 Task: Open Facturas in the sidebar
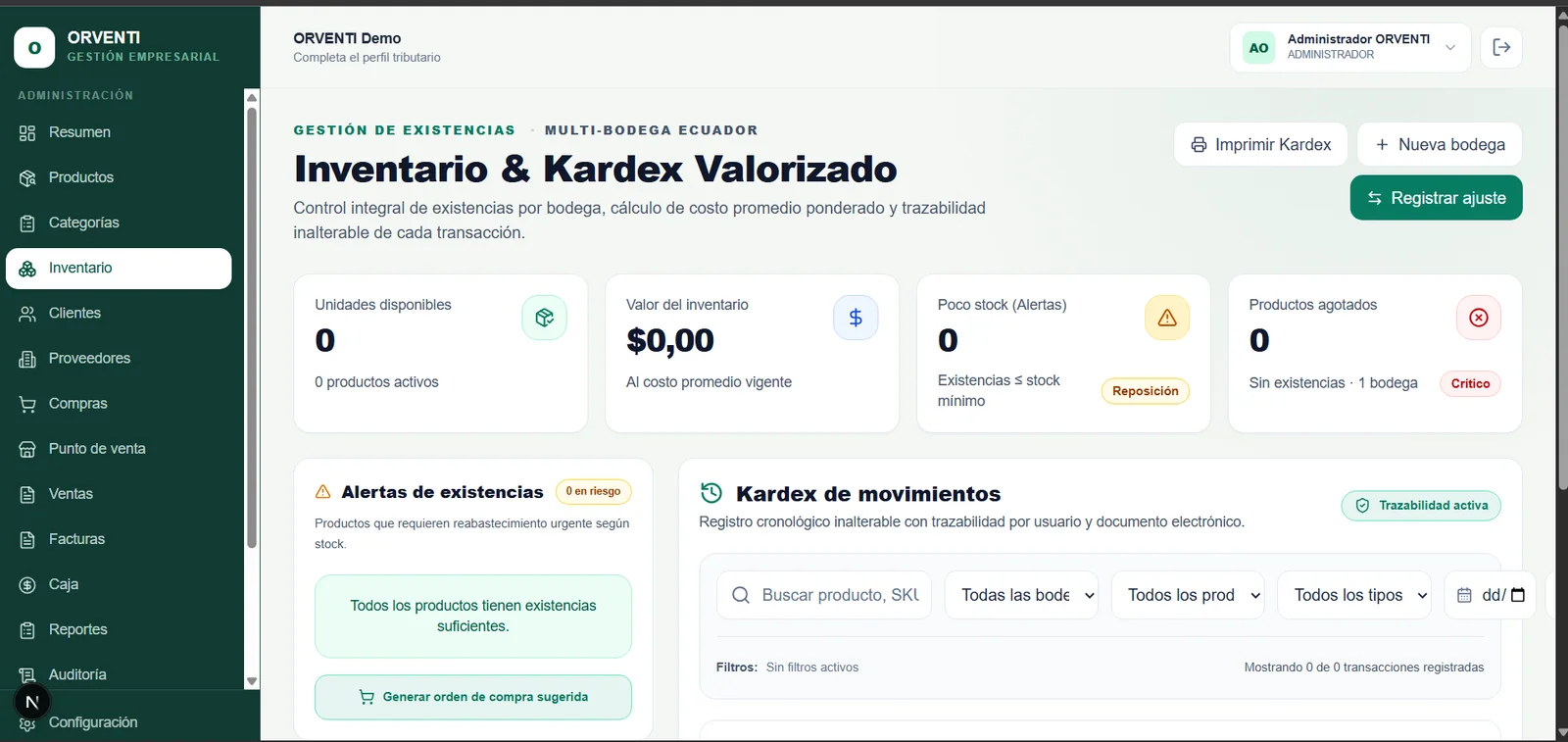tap(119, 539)
